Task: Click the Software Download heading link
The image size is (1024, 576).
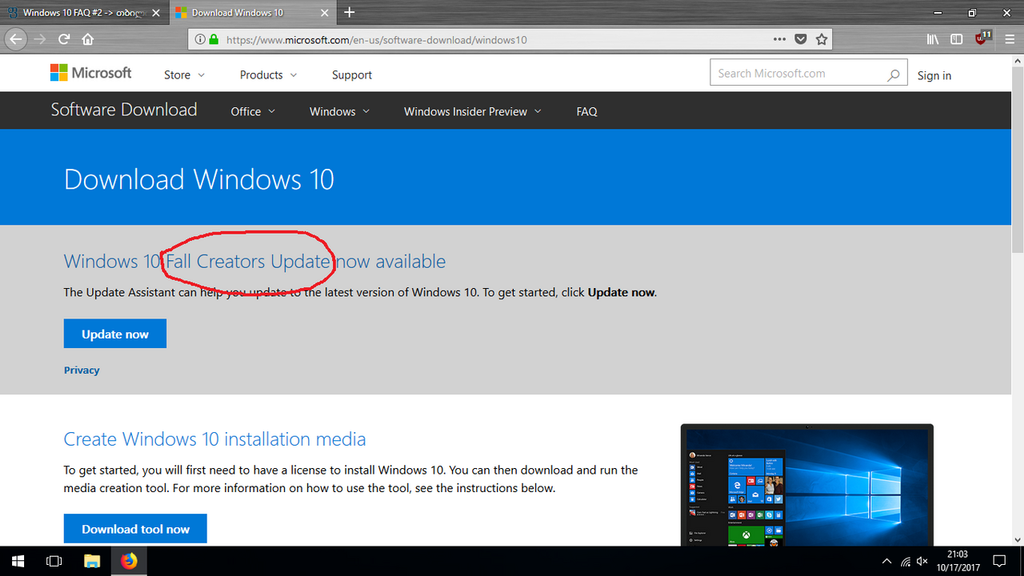Action: pyautogui.click(x=123, y=110)
